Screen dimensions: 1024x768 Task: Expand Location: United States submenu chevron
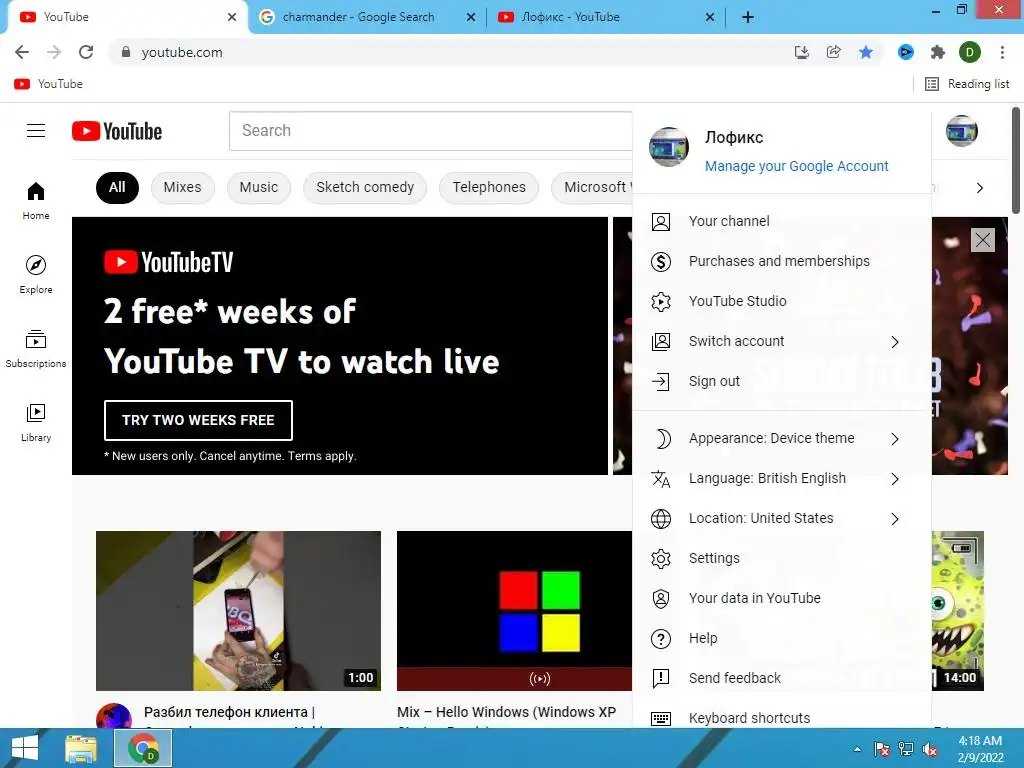[x=895, y=519]
